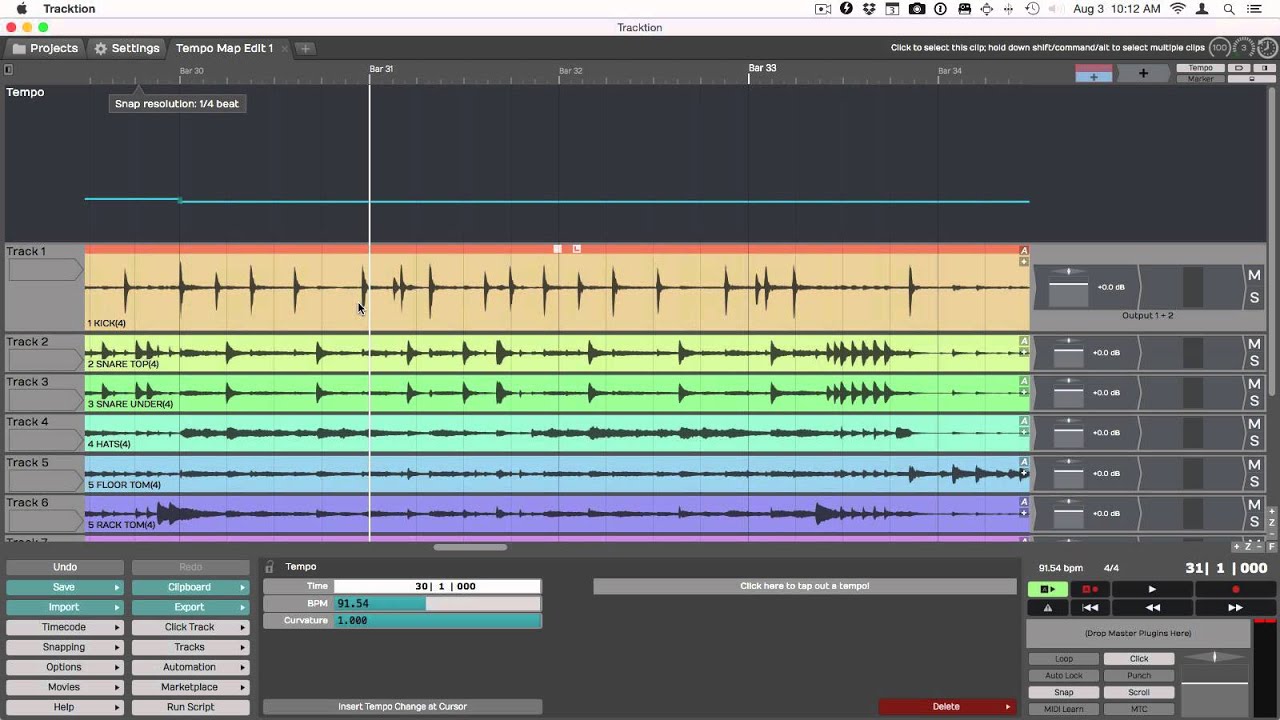This screenshot has width=1280, height=720.
Task: Add a new edit tab with plus
Action: click(305, 48)
